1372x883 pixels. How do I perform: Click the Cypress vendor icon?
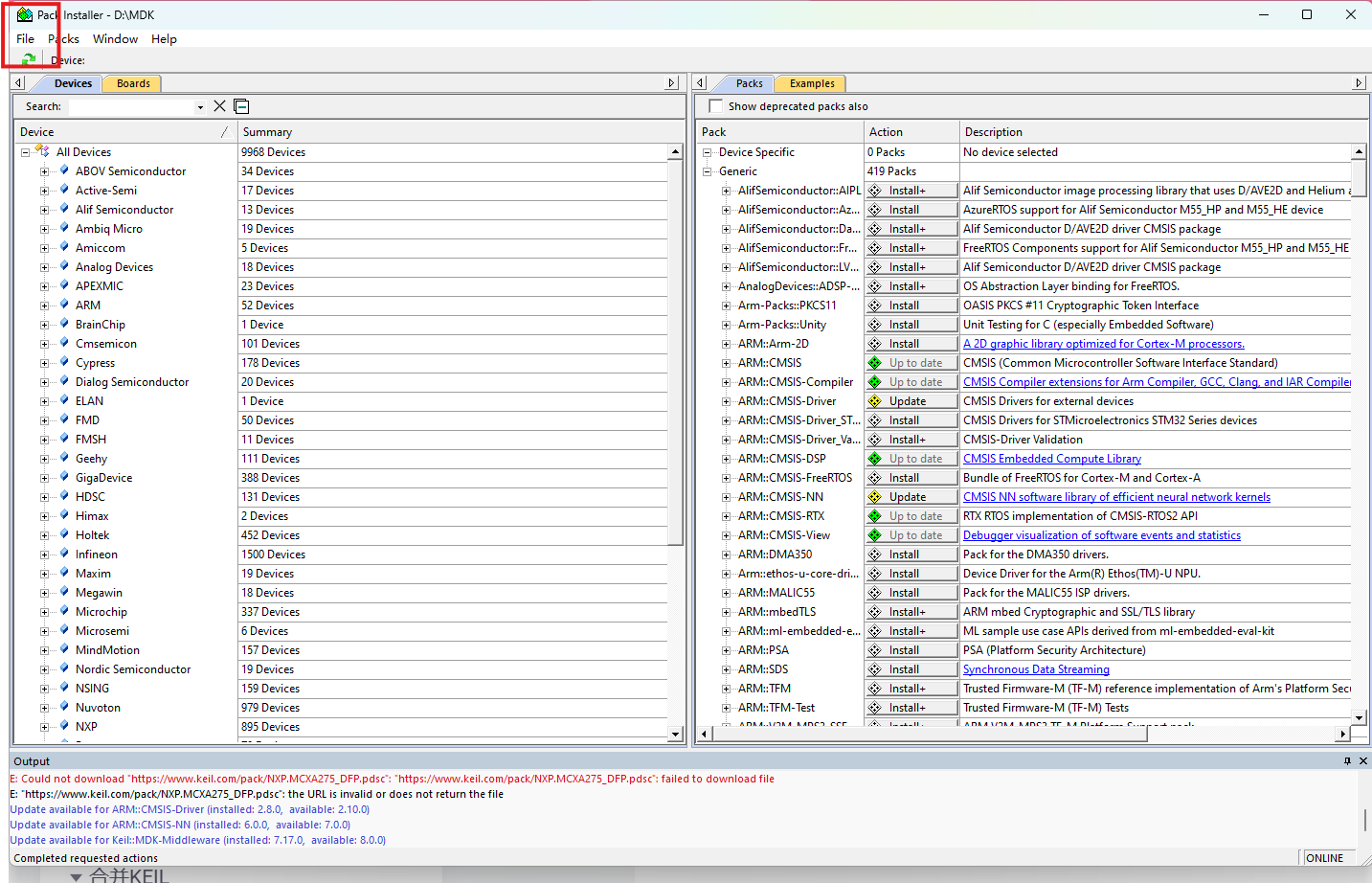(x=64, y=362)
